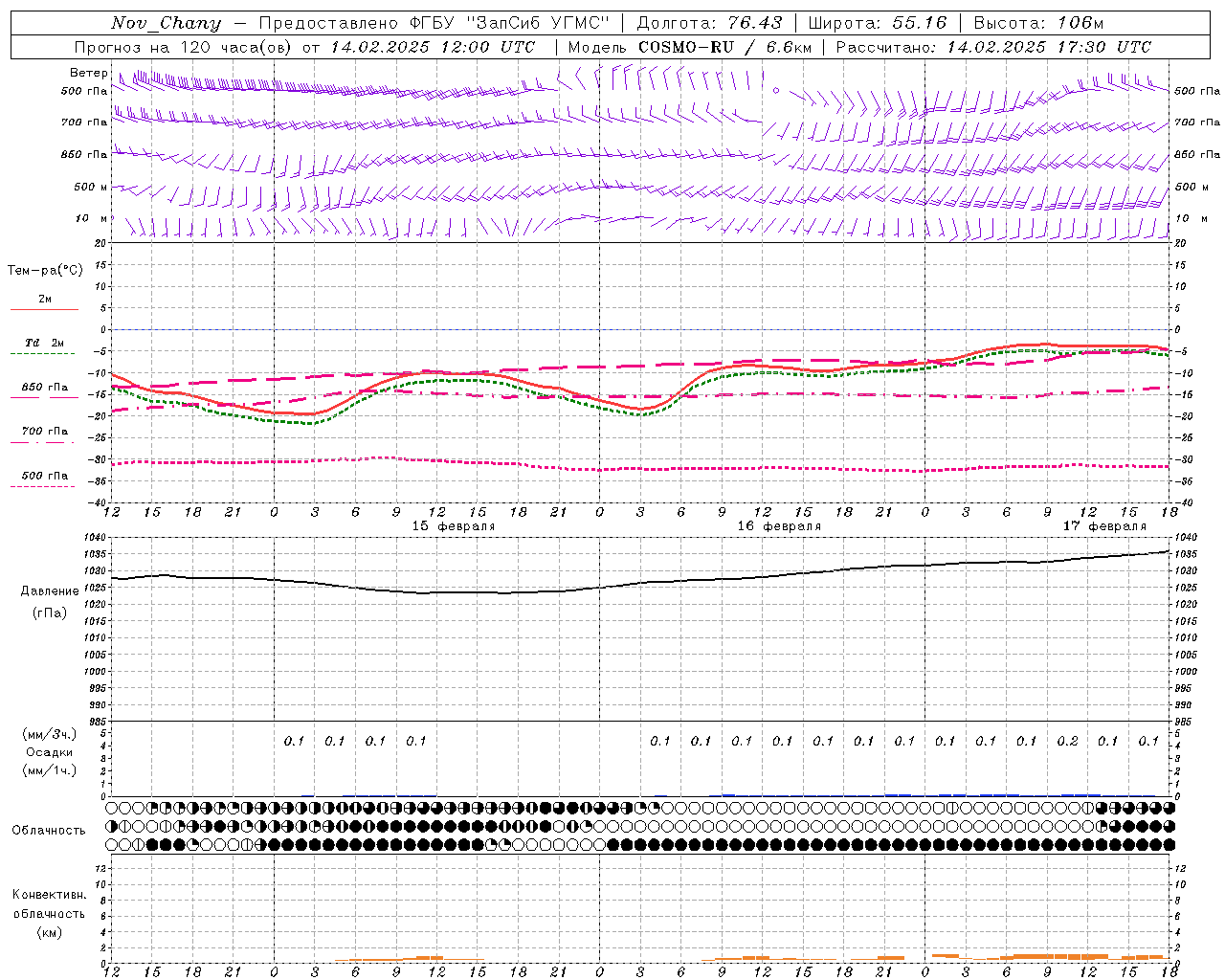Click the "2м" temperature legend entry
Viewport: 1225px width, 980px height.
pyautogui.click(x=45, y=300)
